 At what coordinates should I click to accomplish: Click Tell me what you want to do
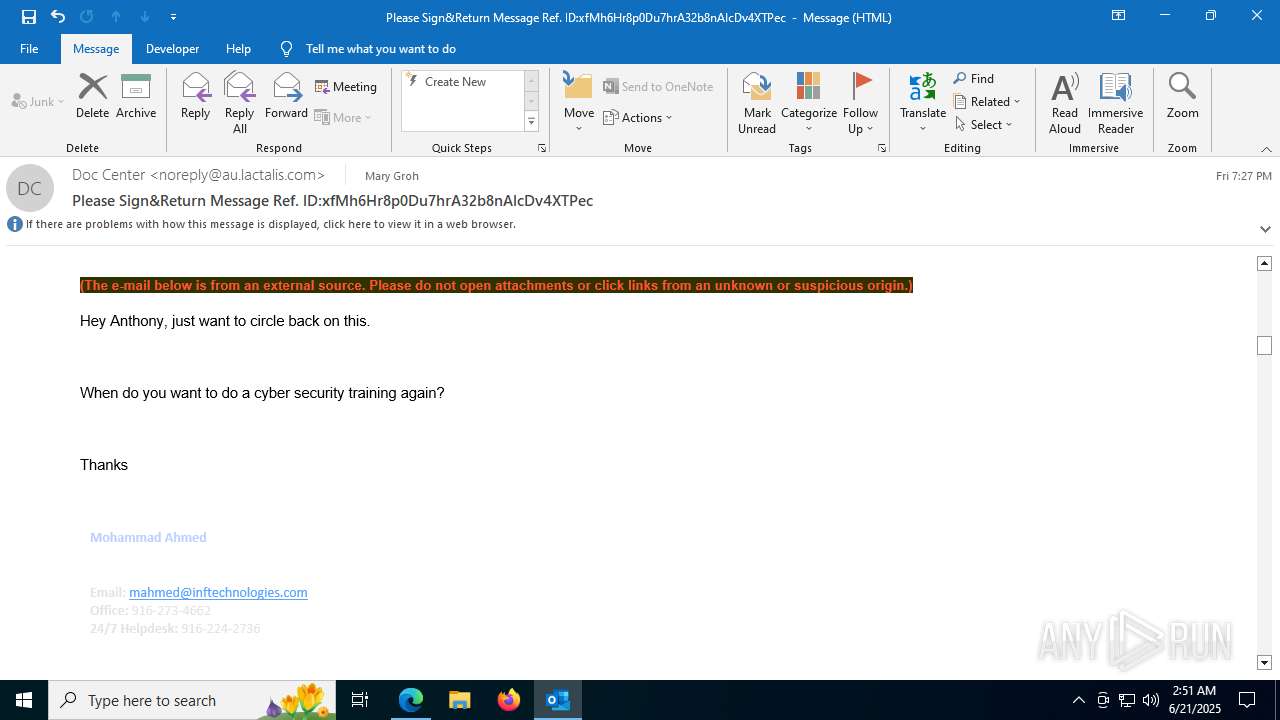click(380, 48)
